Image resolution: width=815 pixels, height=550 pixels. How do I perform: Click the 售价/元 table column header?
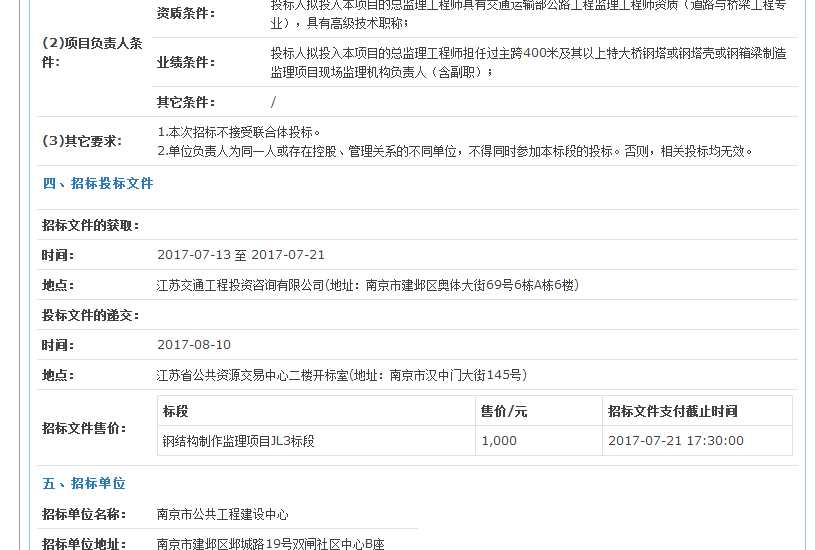click(x=504, y=411)
